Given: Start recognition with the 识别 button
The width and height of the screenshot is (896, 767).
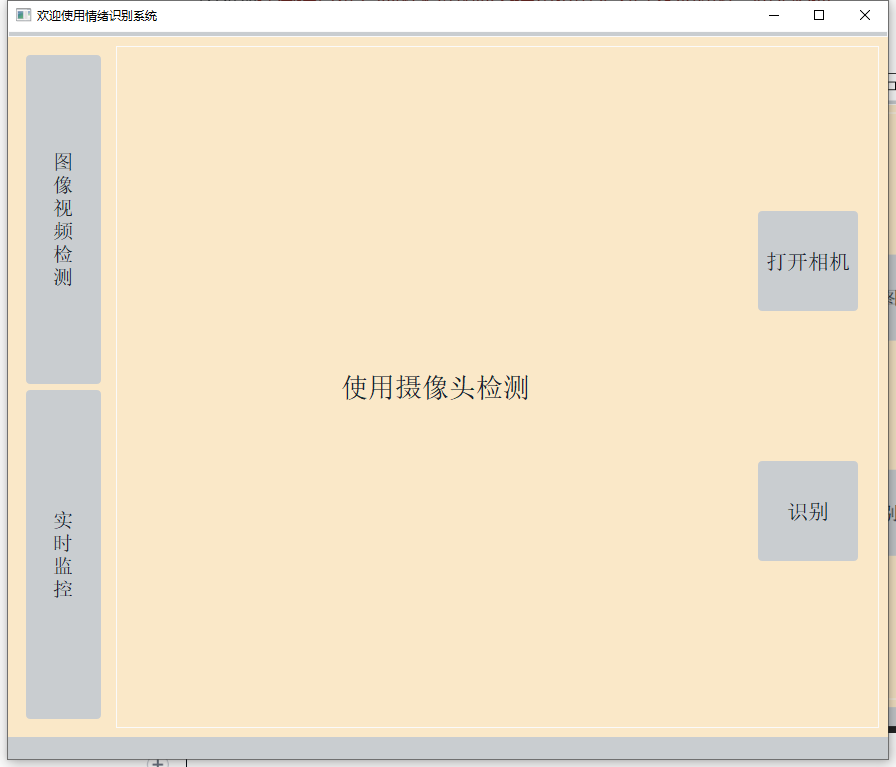Looking at the screenshot, I should click(807, 511).
